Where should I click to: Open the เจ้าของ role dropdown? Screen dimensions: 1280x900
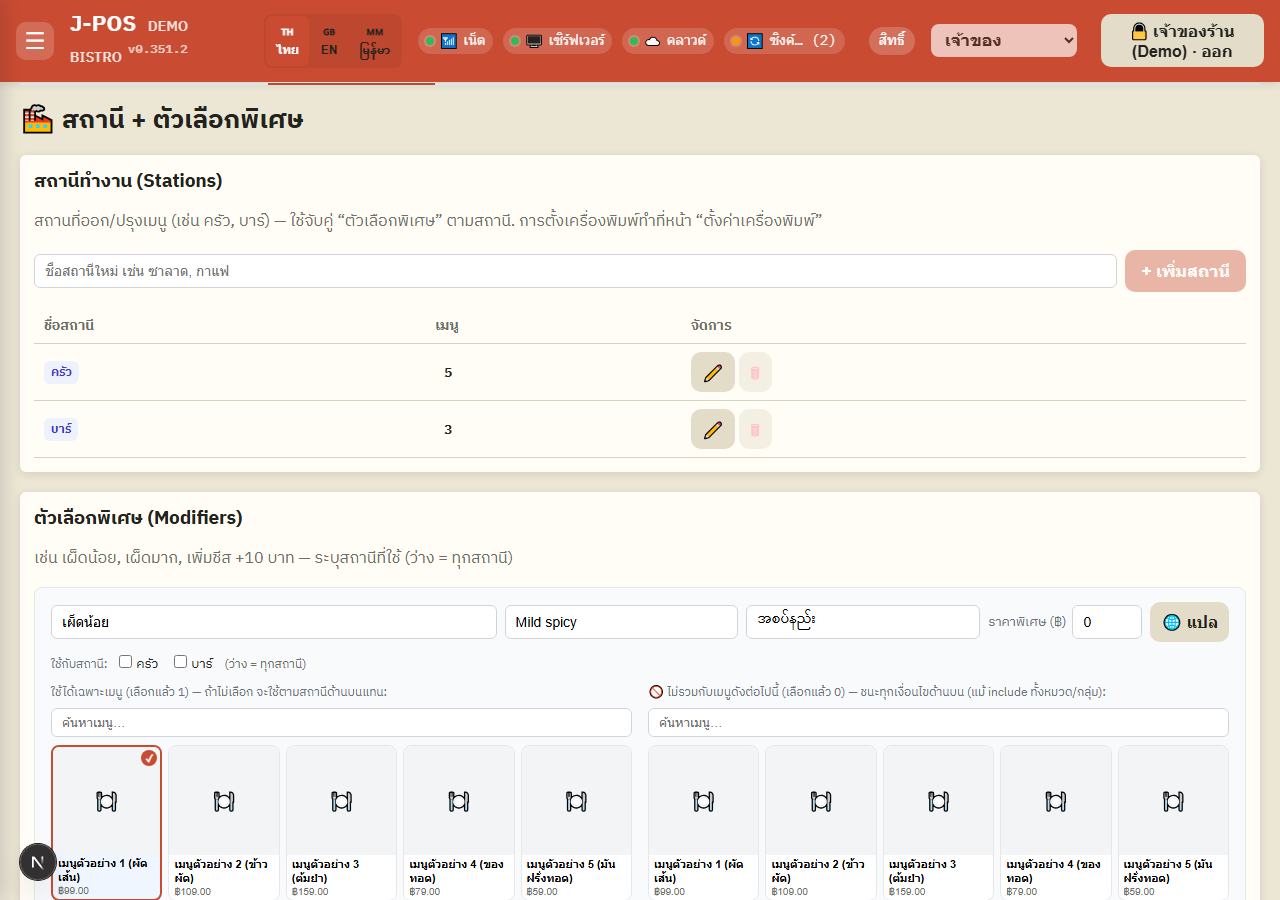pyautogui.click(x=1004, y=41)
